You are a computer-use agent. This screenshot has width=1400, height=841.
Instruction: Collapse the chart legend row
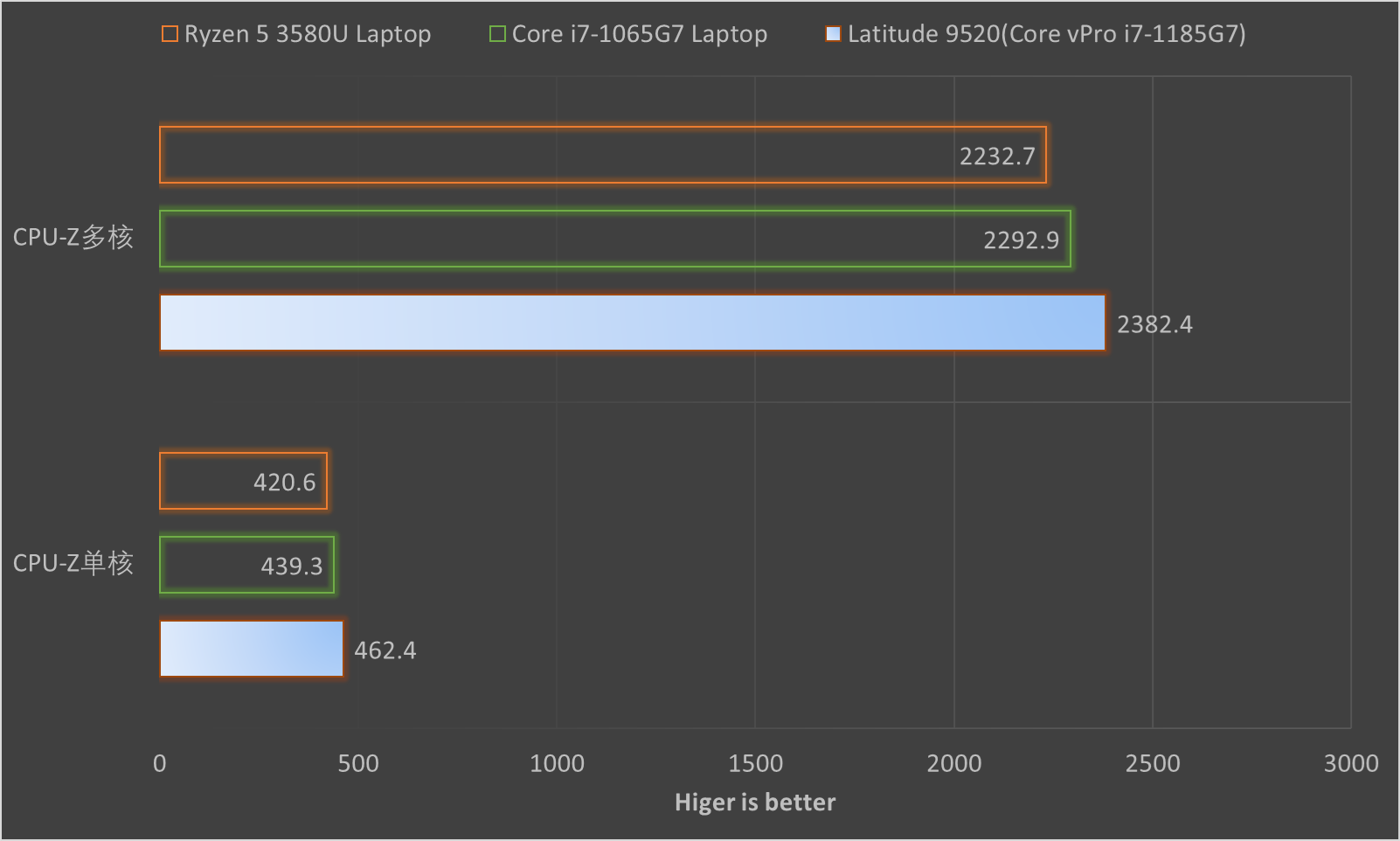(699, 34)
